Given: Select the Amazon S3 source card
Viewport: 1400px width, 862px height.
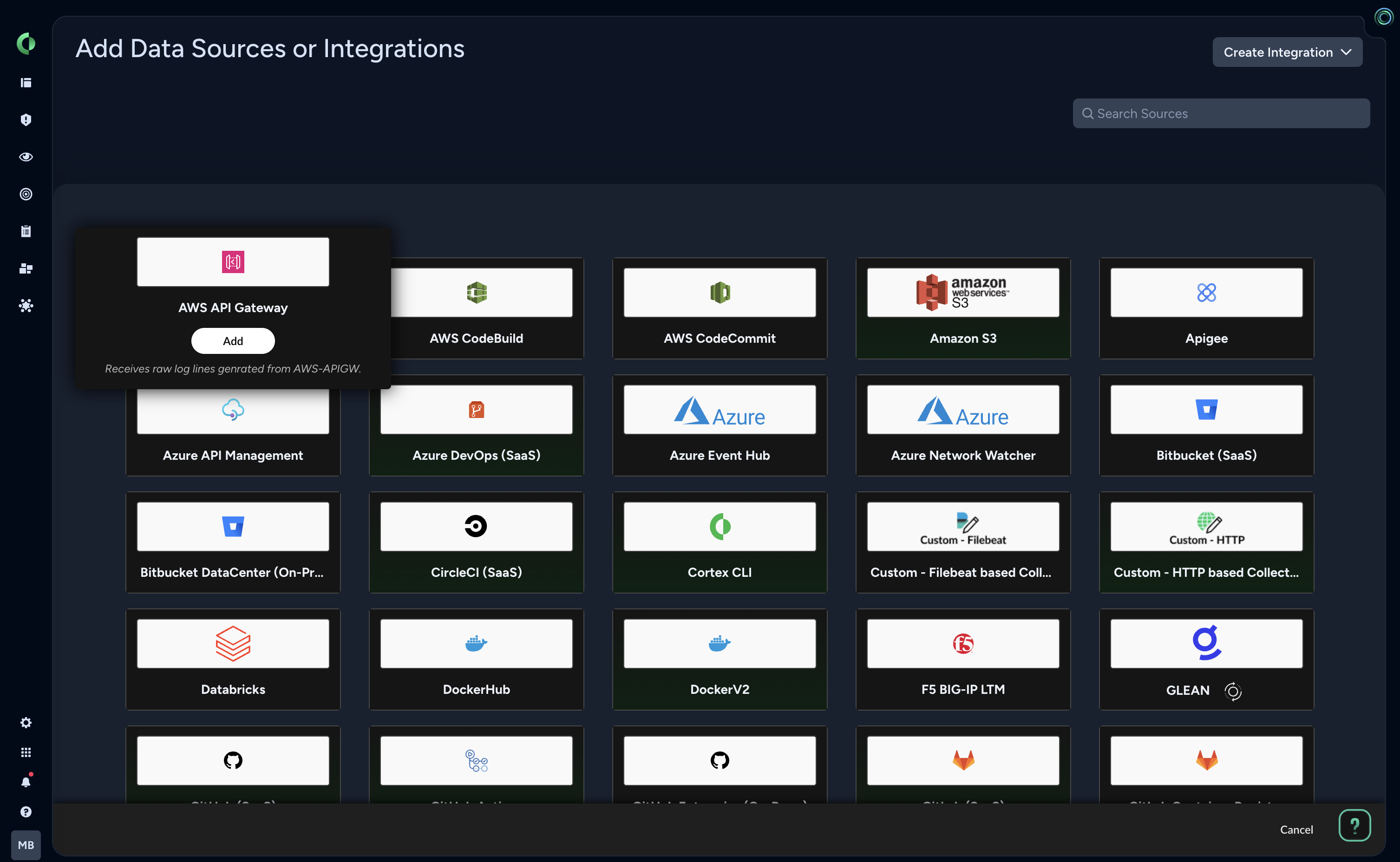Looking at the screenshot, I should click(x=962, y=308).
